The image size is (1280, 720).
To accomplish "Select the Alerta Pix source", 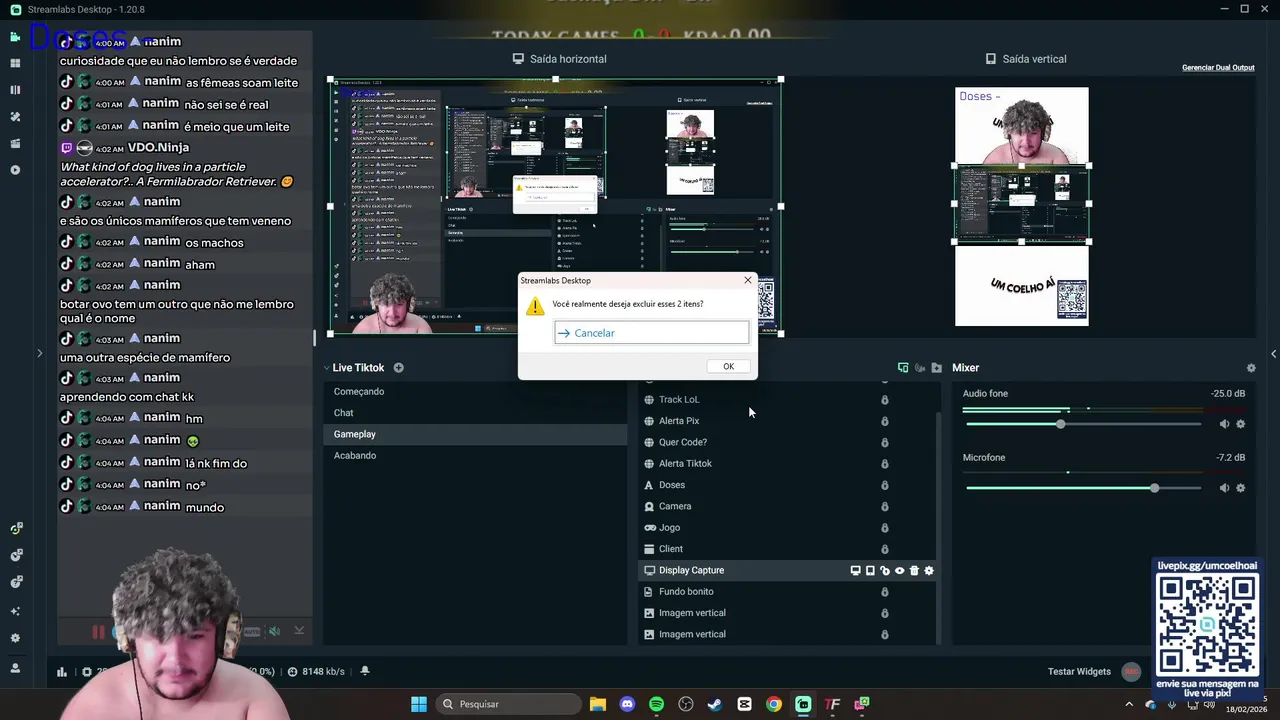I will point(787,421).
